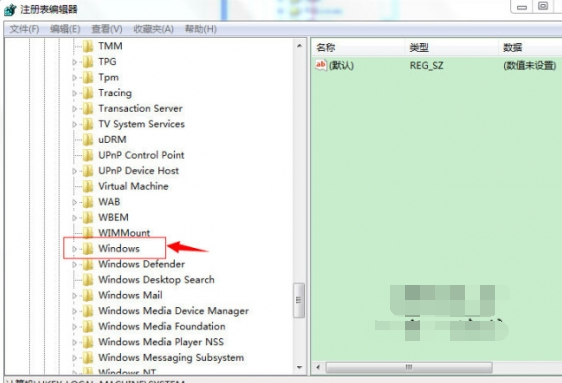Open the 收藏夹(A) menu
The width and height of the screenshot is (562, 383).
153,29
